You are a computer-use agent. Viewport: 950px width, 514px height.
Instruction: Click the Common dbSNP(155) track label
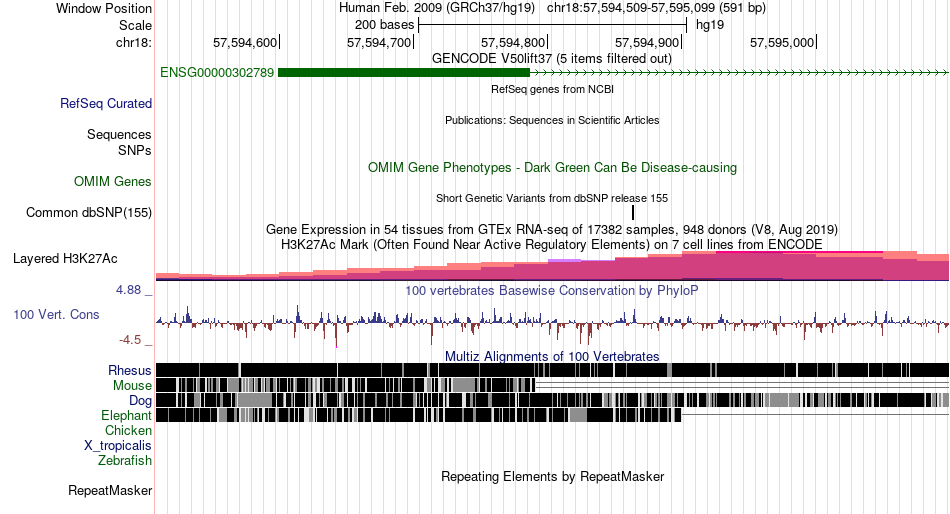click(x=89, y=213)
